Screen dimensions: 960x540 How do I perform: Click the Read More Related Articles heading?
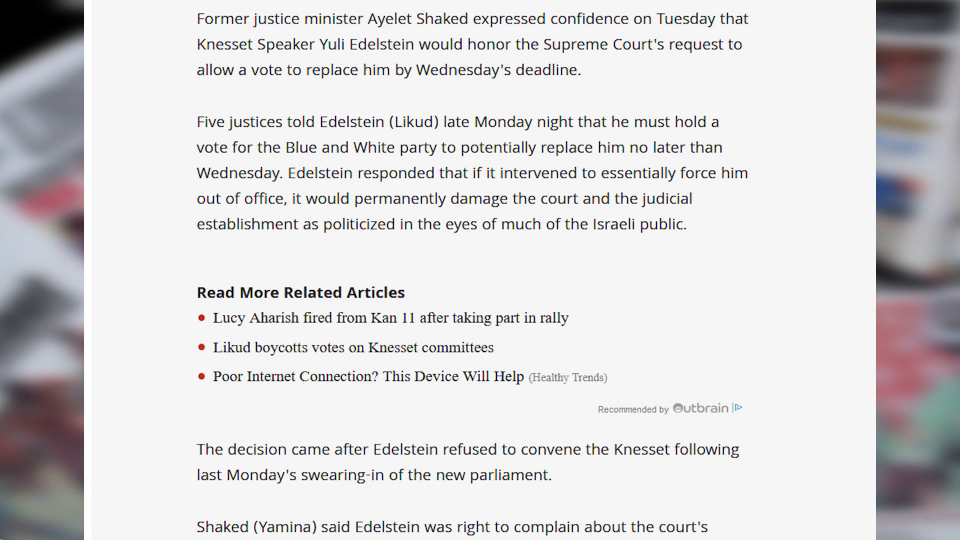[x=301, y=293]
